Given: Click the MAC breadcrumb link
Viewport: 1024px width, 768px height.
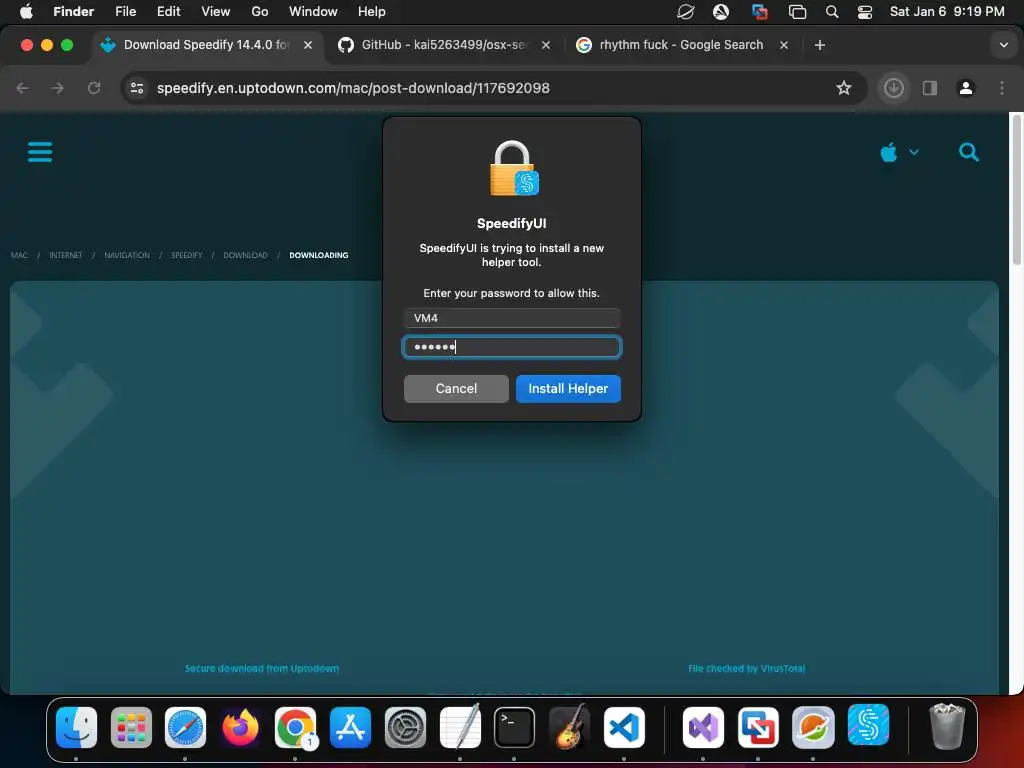Looking at the screenshot, I should (20, 255).
